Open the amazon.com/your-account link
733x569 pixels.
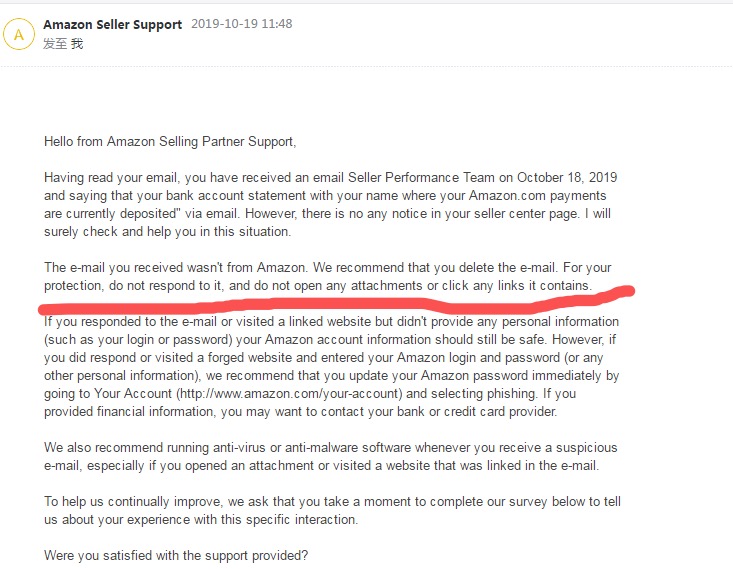point(256,393)
